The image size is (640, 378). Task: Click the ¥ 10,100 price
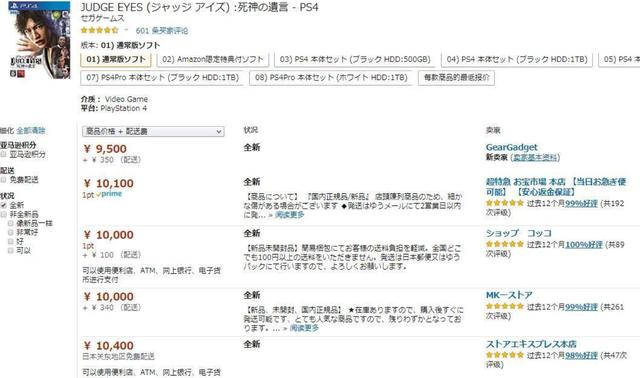pos(109,184)
